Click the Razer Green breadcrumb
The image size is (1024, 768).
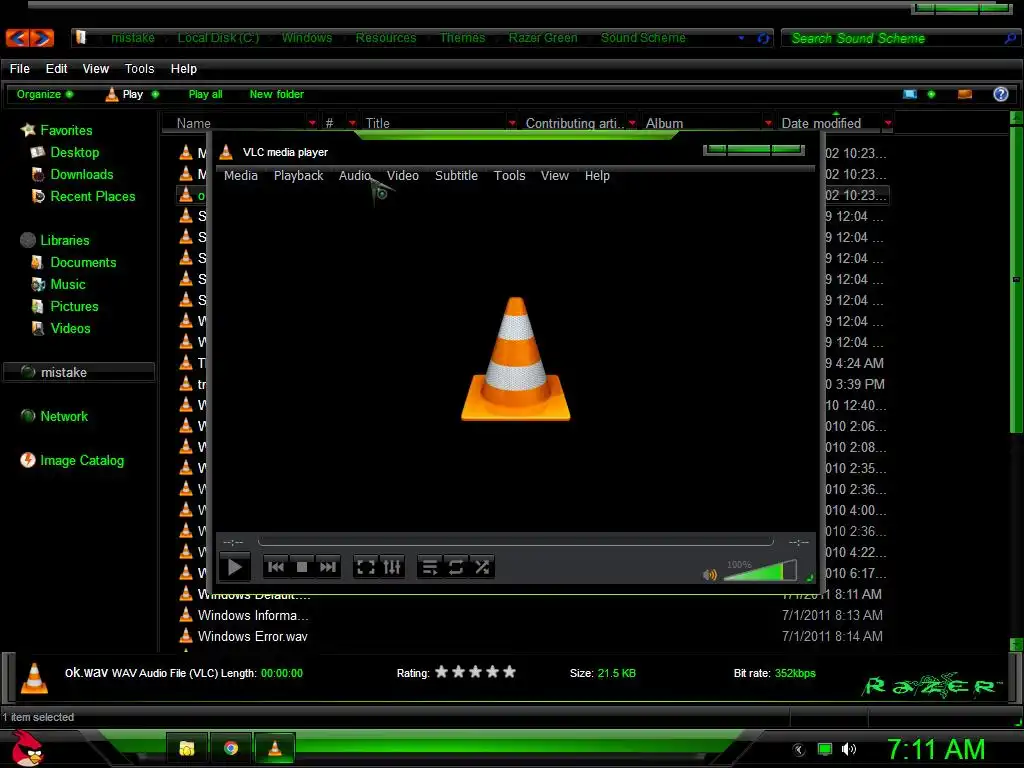pyautogui.click(x=543, y=38)
